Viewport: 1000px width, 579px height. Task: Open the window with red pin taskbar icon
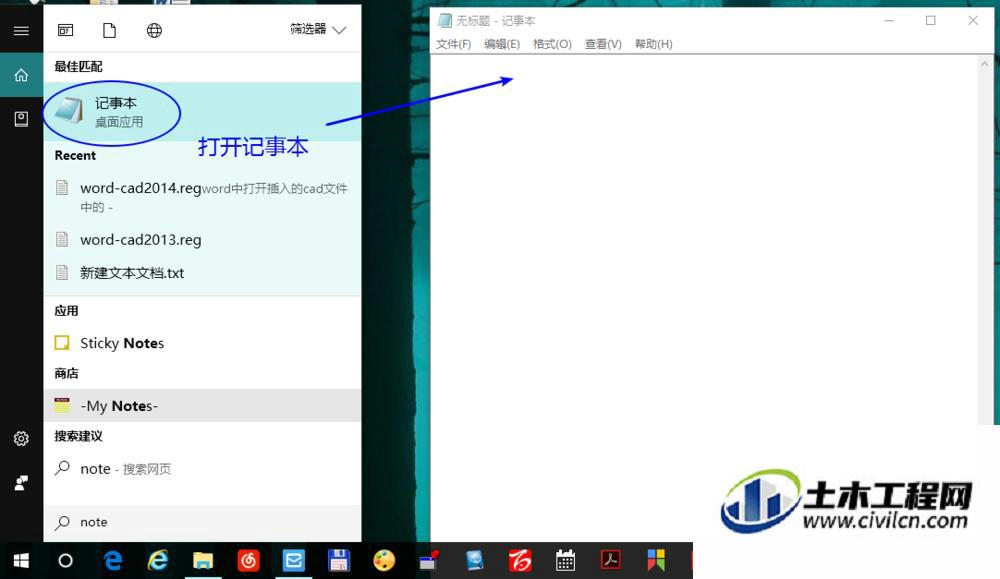point(429,561)
